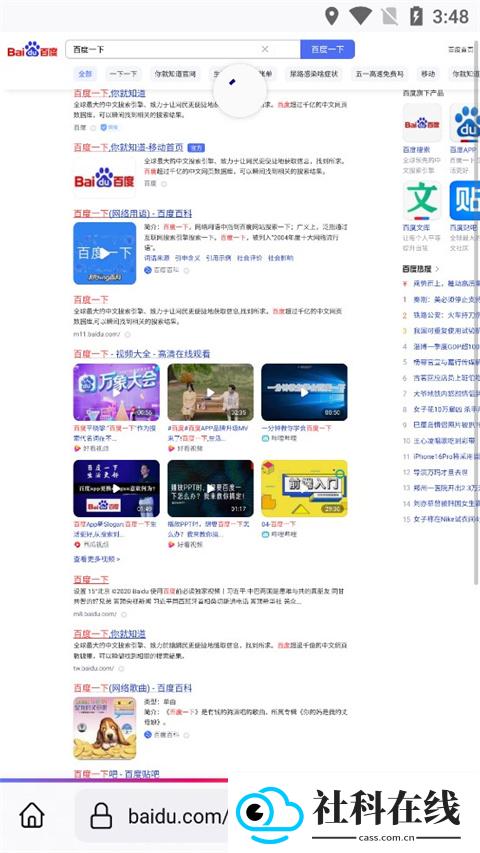The width and height of the screenshot is (480, 853).
Task: Click the blue shield badge under the first result
Action: click(103, 127)
